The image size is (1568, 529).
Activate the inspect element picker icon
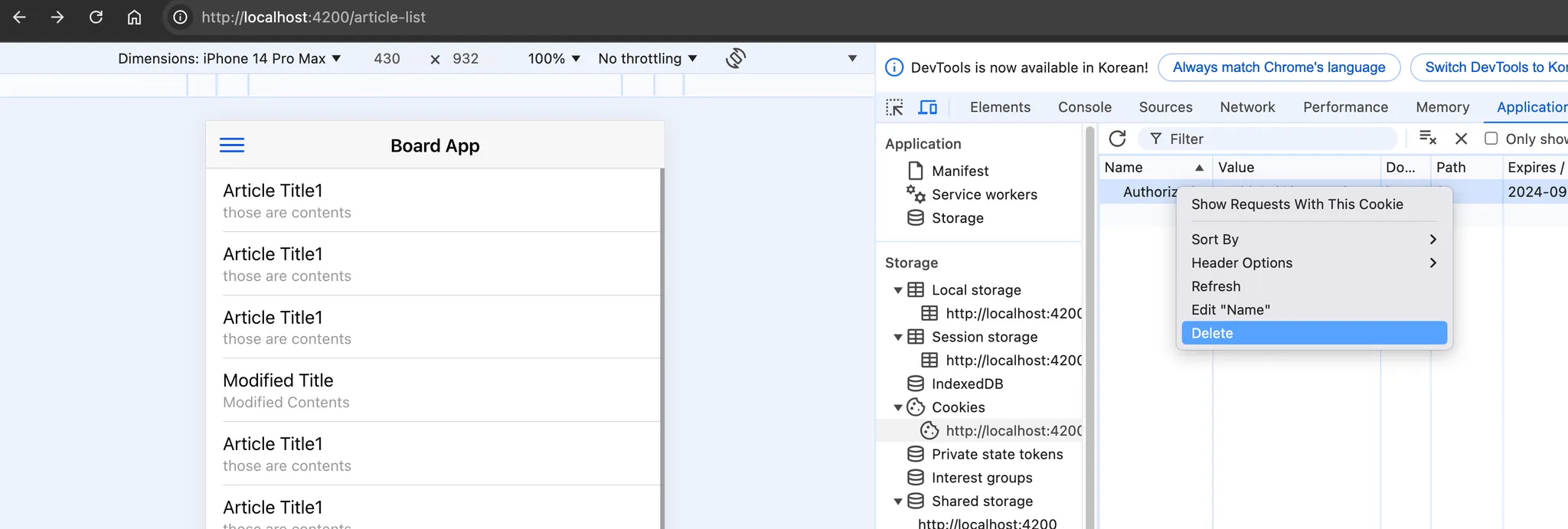point(894,107)
